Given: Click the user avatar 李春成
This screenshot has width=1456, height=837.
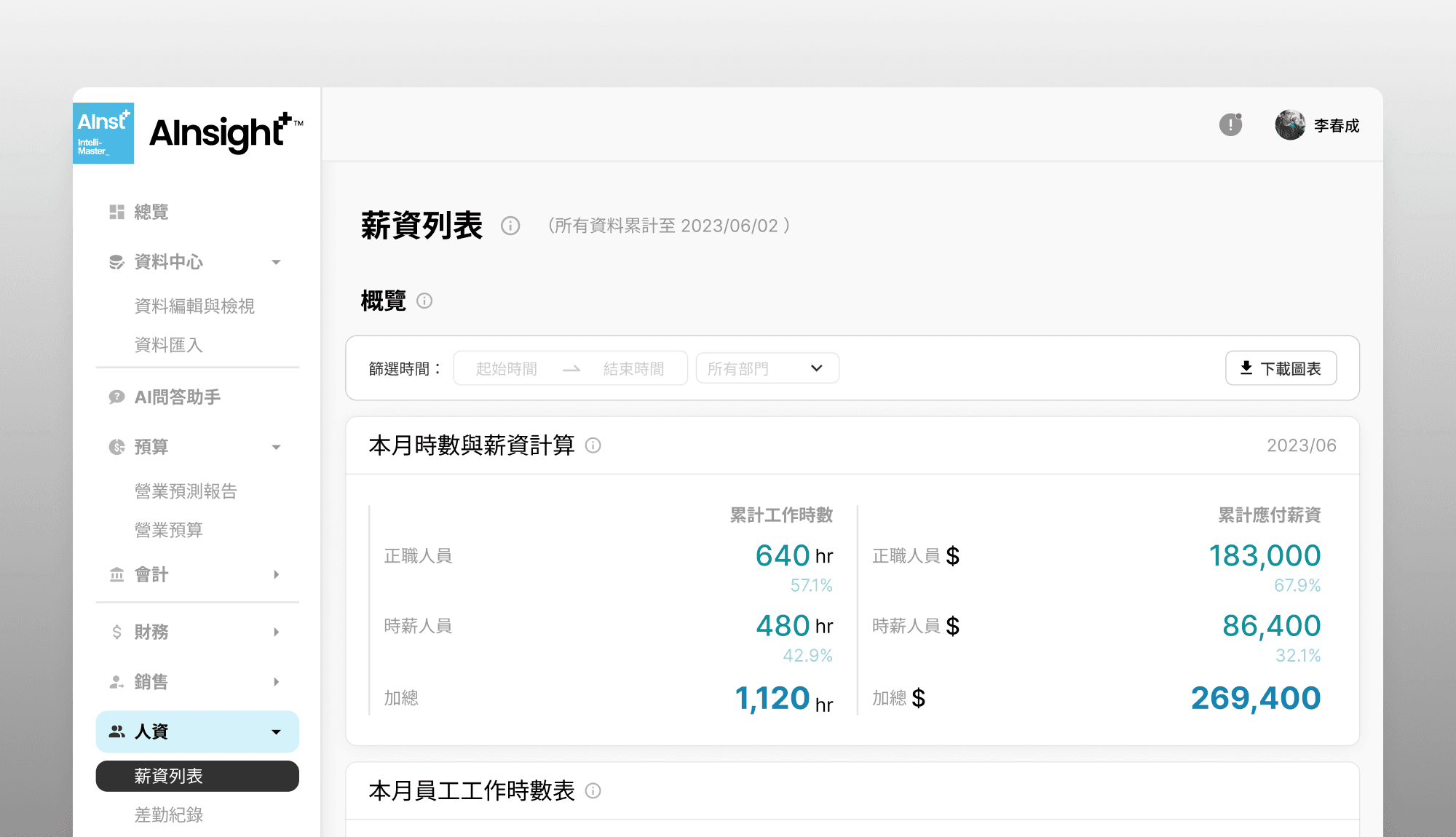Looking at the screenshot, I should [x=1290, y=125].
